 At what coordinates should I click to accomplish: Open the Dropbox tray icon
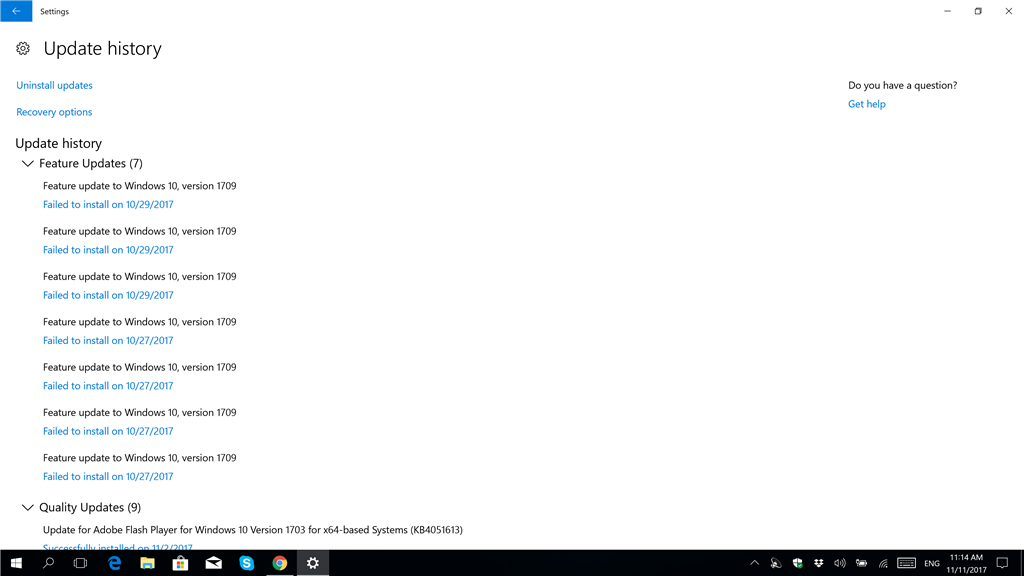[x=818, y=563]
